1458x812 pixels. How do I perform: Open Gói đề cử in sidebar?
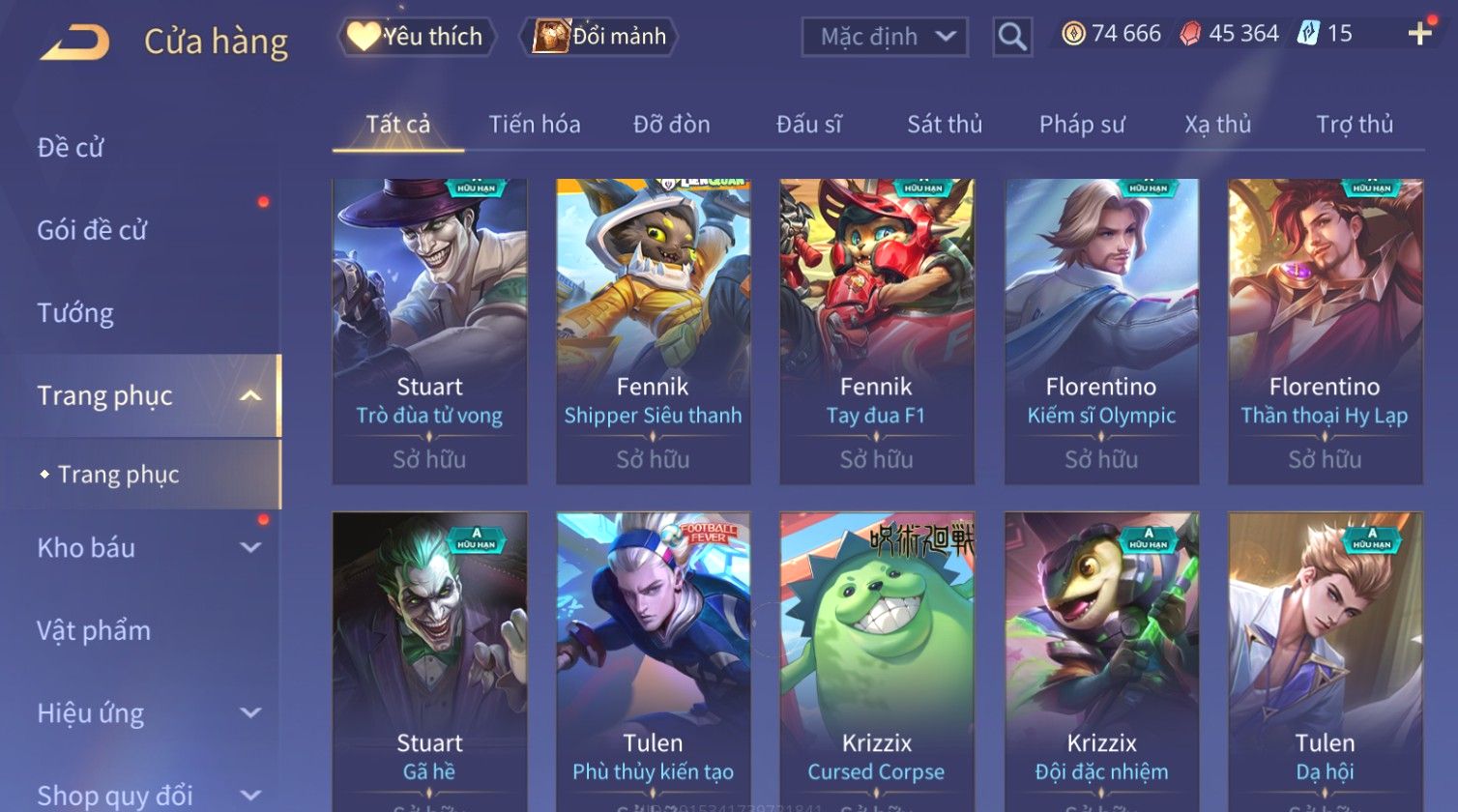coord(92,230)
